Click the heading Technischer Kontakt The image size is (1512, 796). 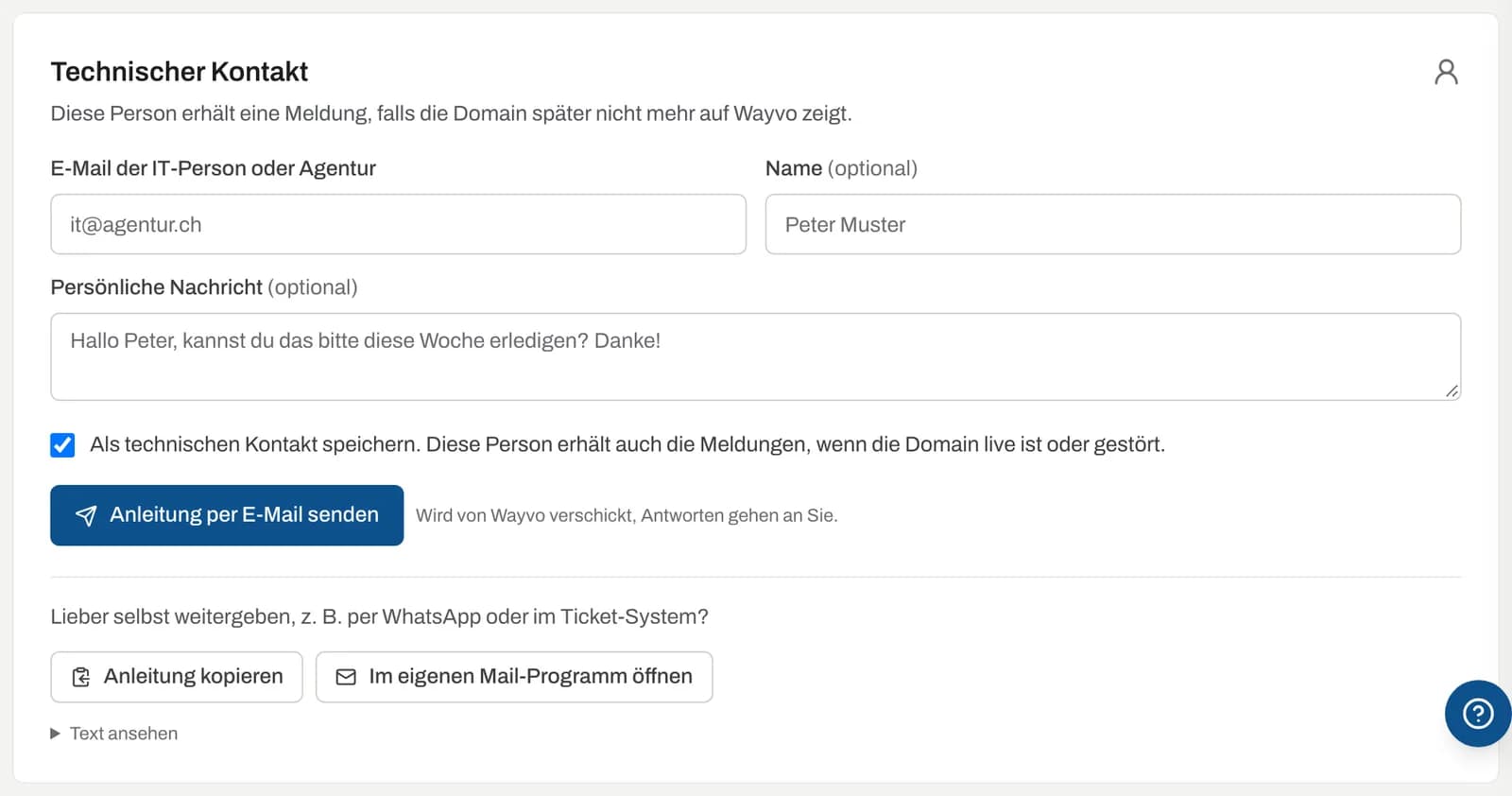[x=180, y=72]
